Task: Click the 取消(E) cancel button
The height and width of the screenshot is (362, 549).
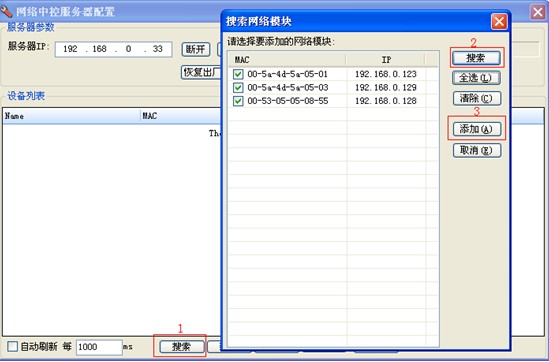Action: click(477, 151)
